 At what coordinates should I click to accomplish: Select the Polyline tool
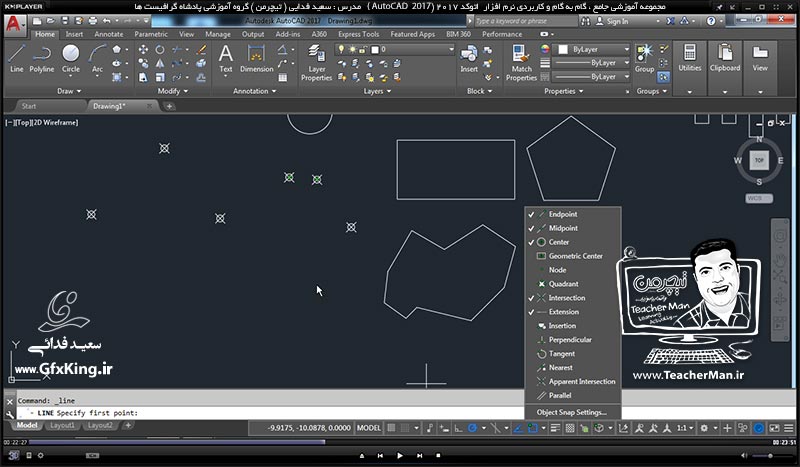pos(41,58)
